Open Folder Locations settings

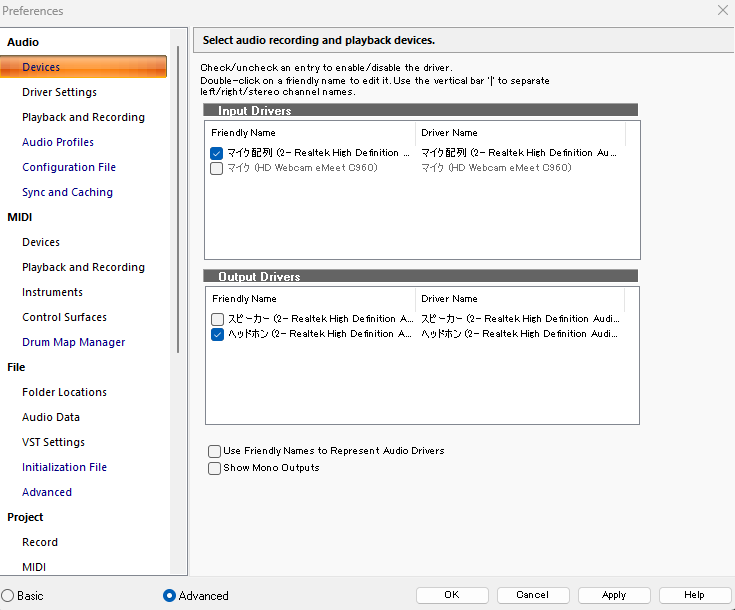[64, 392]
